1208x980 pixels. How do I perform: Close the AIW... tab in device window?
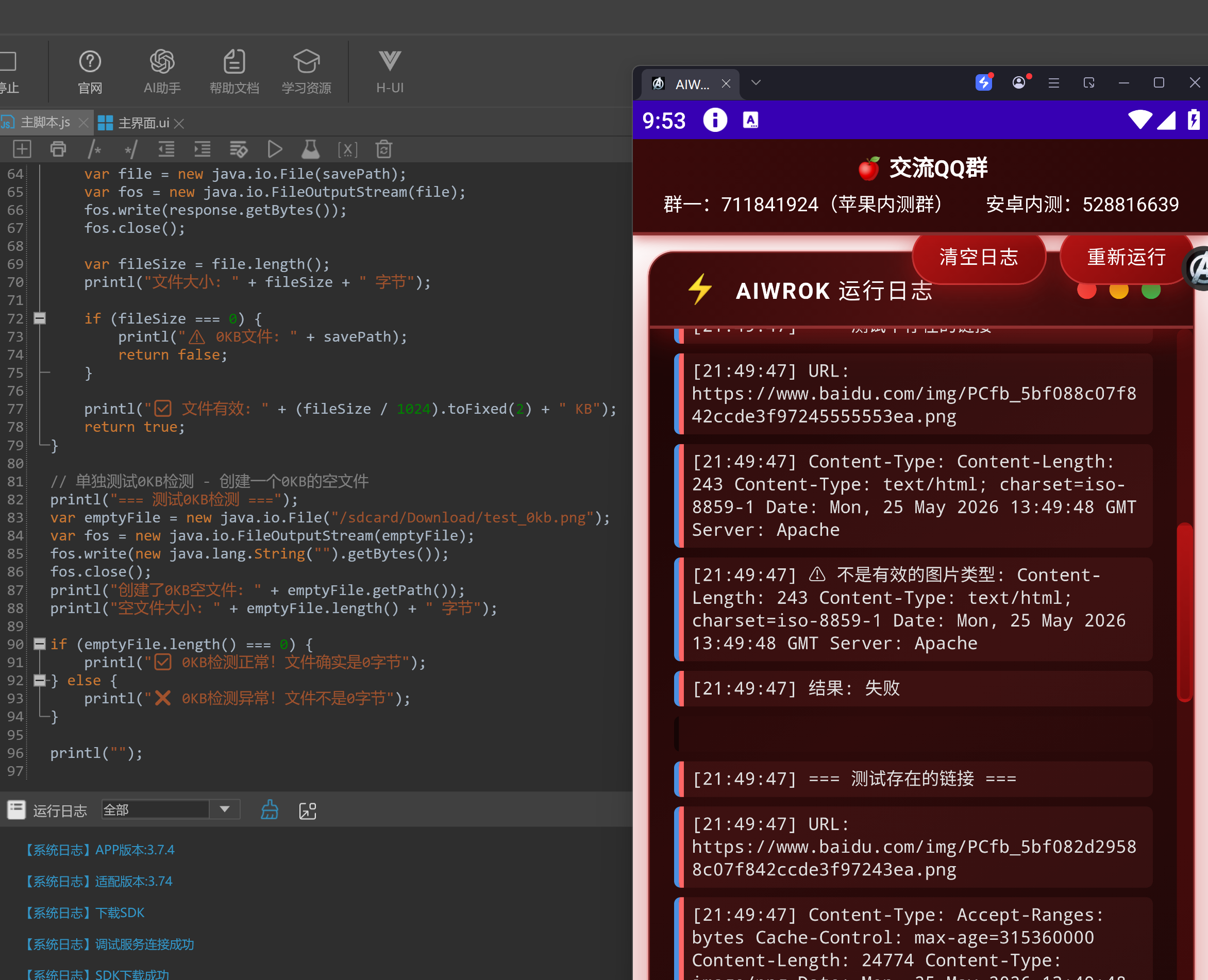tap(726, 83)
